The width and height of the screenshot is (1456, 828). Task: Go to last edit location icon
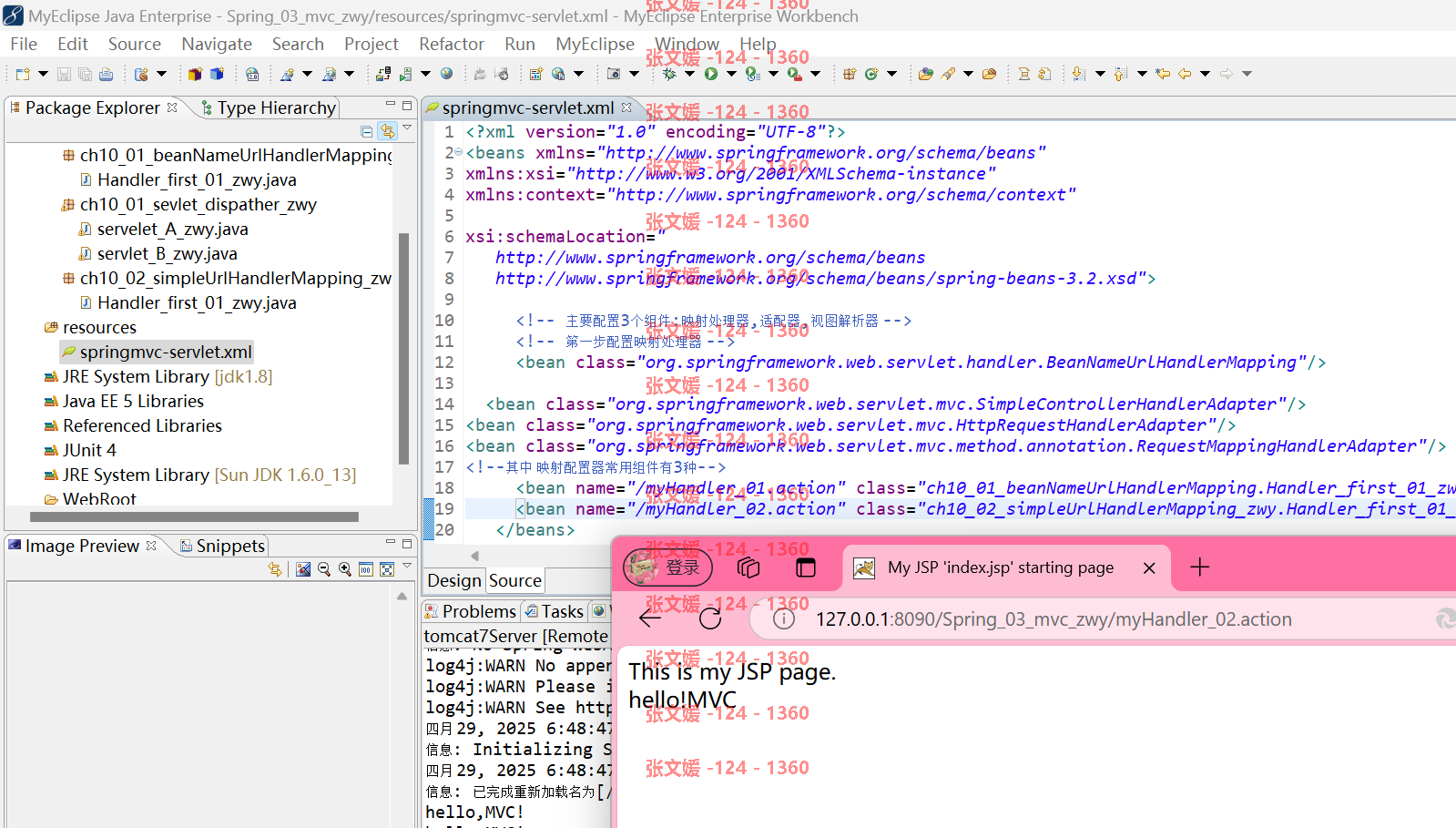pos(1162,74)
